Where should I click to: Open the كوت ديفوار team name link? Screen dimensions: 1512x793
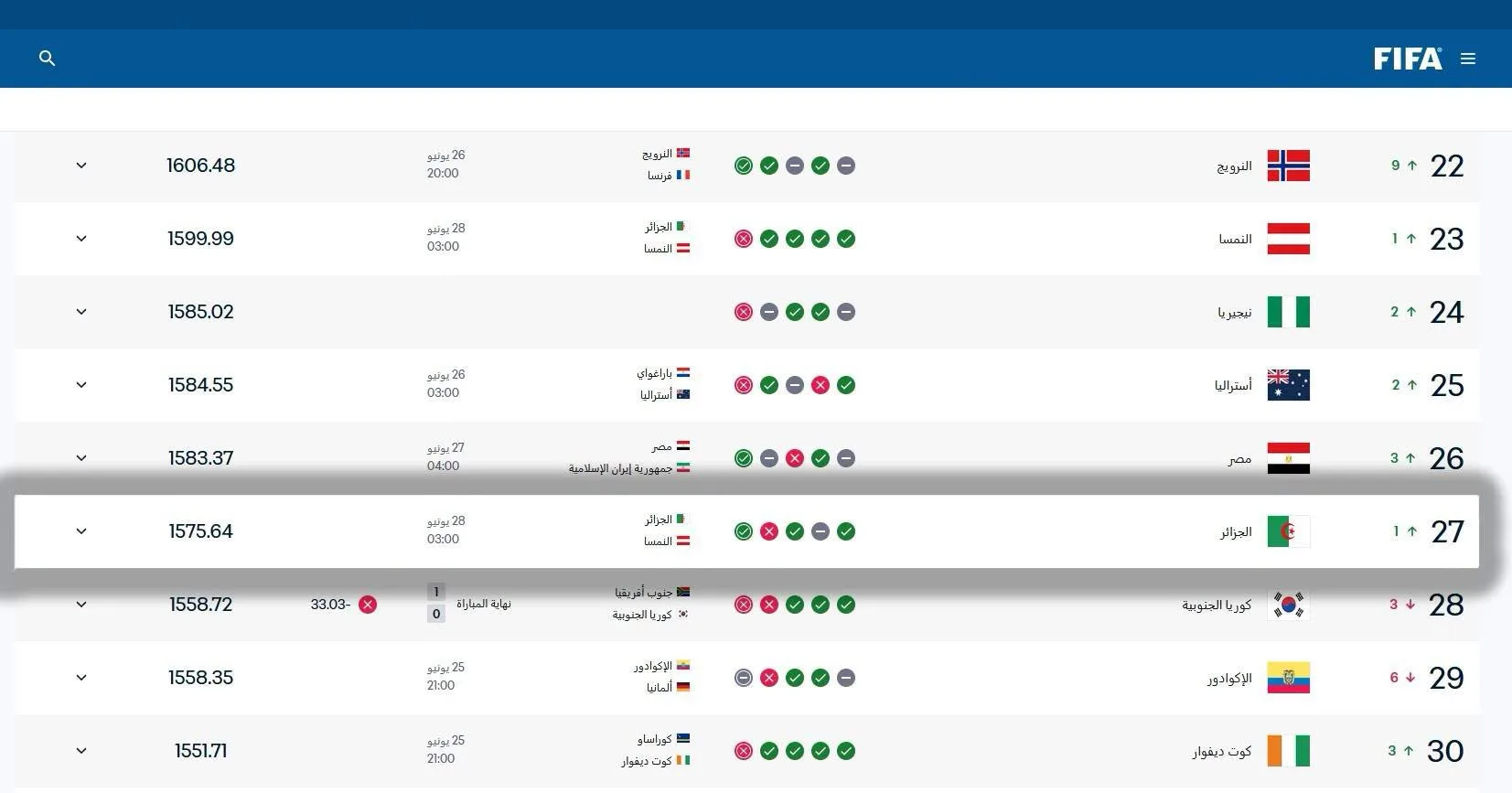(x=1221, y=751)
